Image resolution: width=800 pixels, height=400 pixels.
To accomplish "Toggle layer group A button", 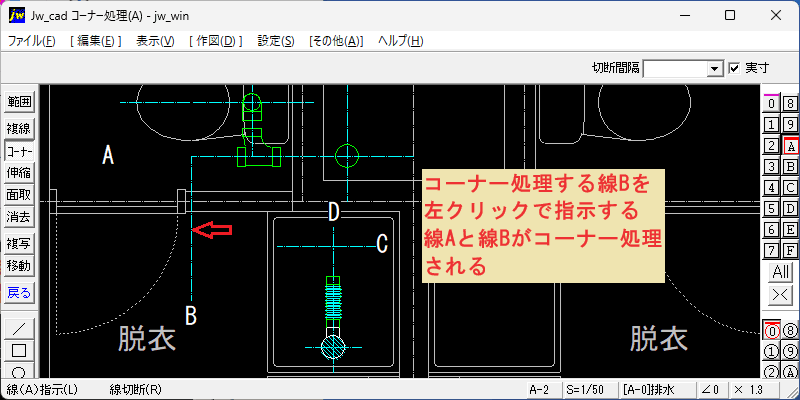I will point(790,146).
